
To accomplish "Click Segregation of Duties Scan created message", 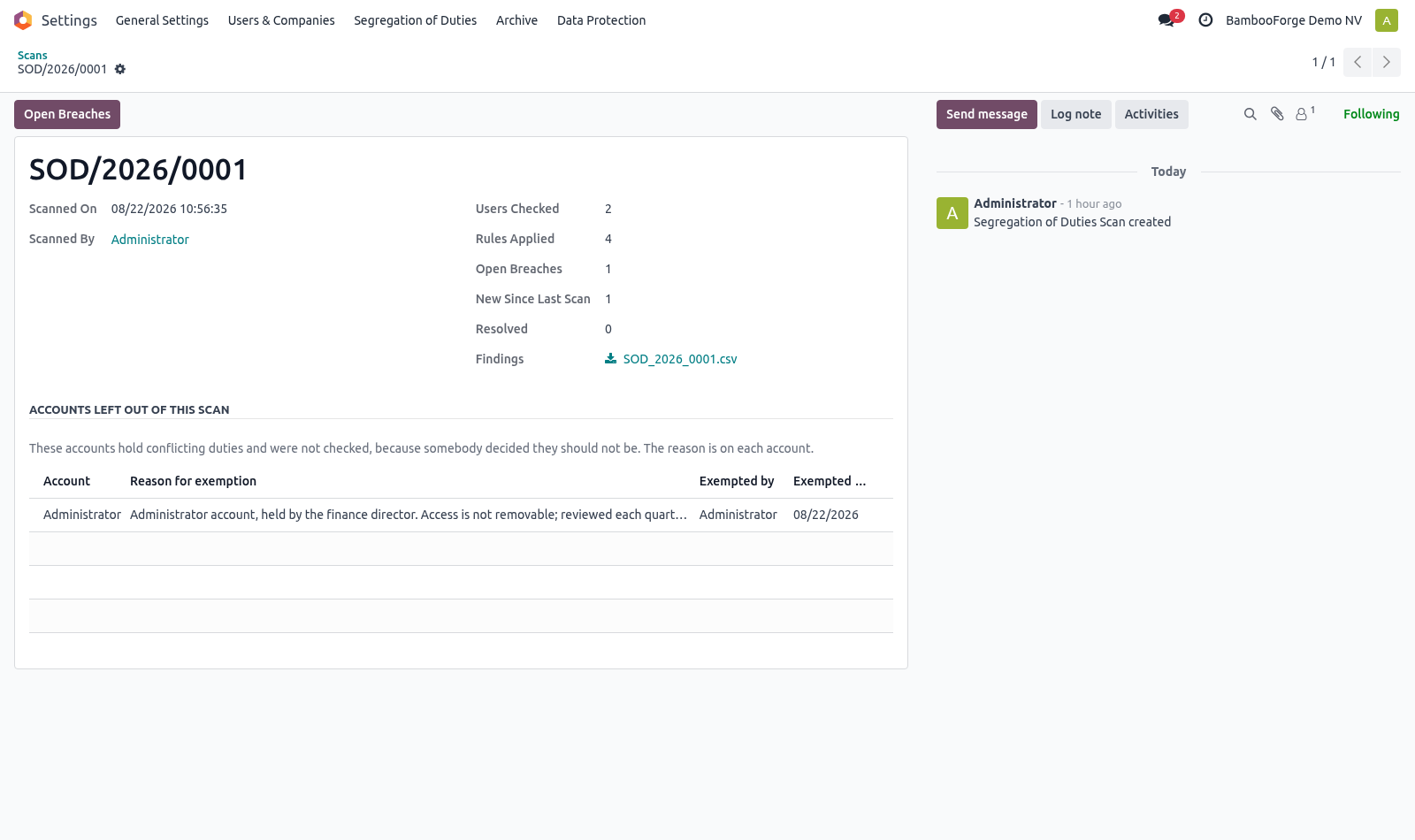I will [x=1072, y=222].
